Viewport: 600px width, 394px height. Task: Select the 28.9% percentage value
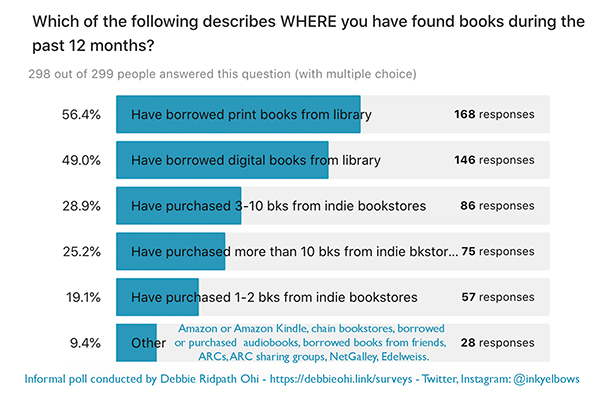82,206
